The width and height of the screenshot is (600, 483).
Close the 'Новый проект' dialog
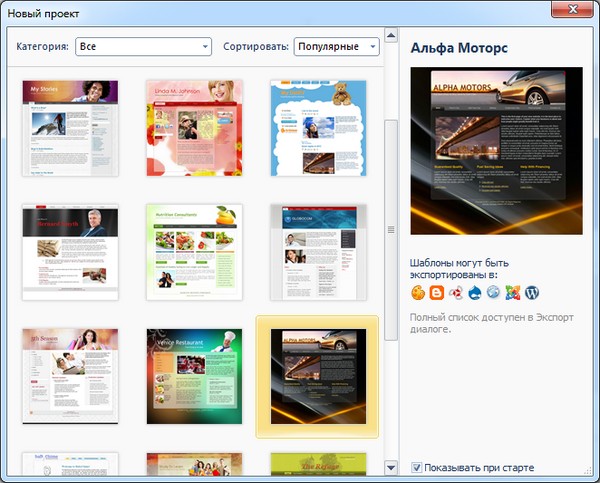(573, 11)
